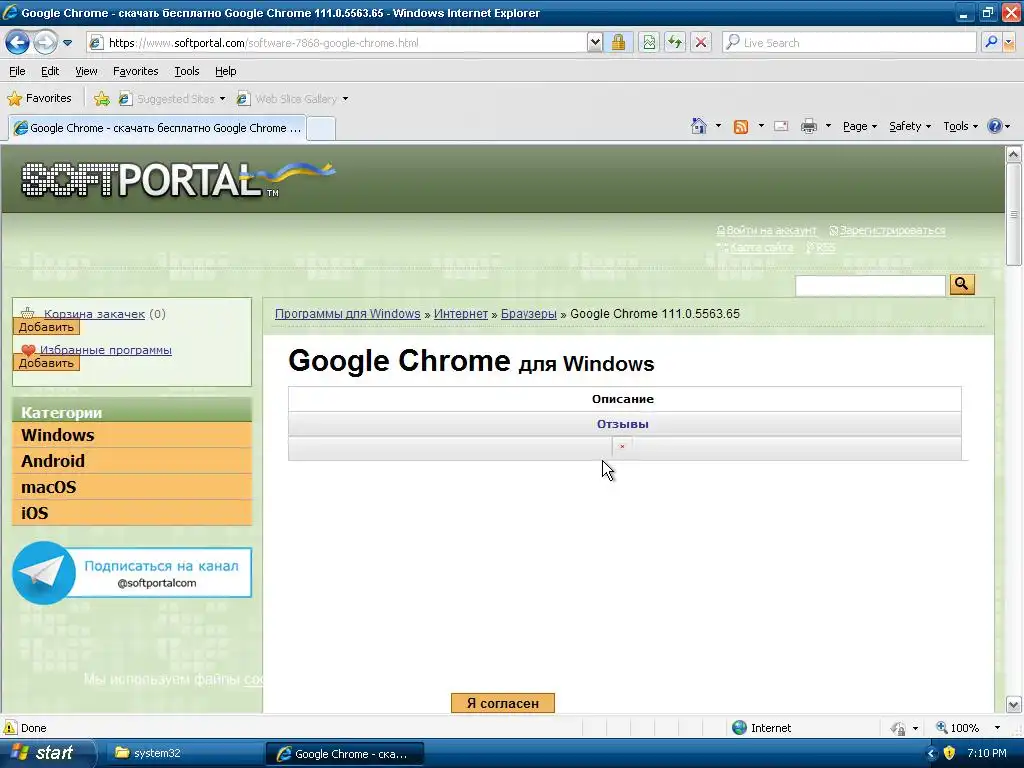Click the Read Mail envelope icon

click(781, 126)
